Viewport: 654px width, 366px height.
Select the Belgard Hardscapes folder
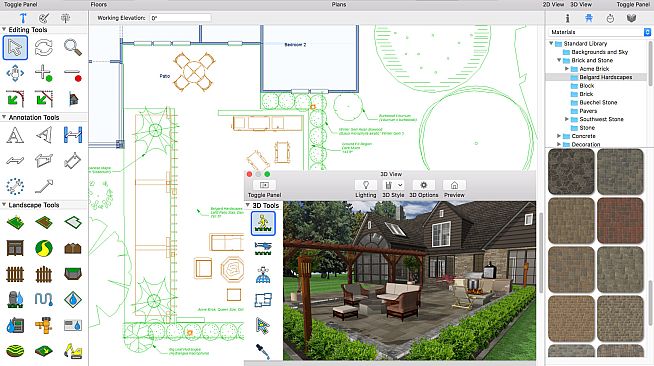606,77
